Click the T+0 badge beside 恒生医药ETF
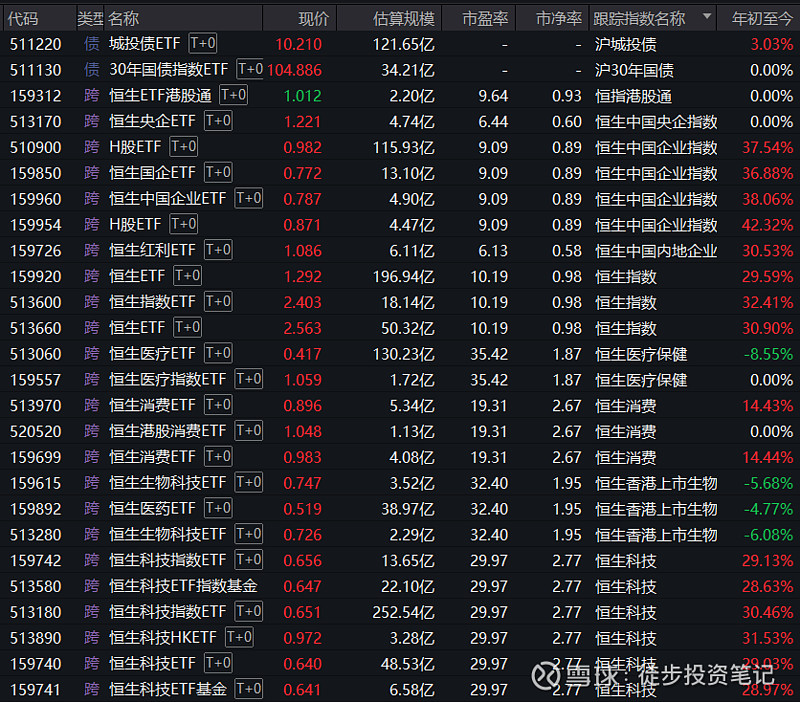The width and height of the screenshot is (800, 702). click(218, 508)
